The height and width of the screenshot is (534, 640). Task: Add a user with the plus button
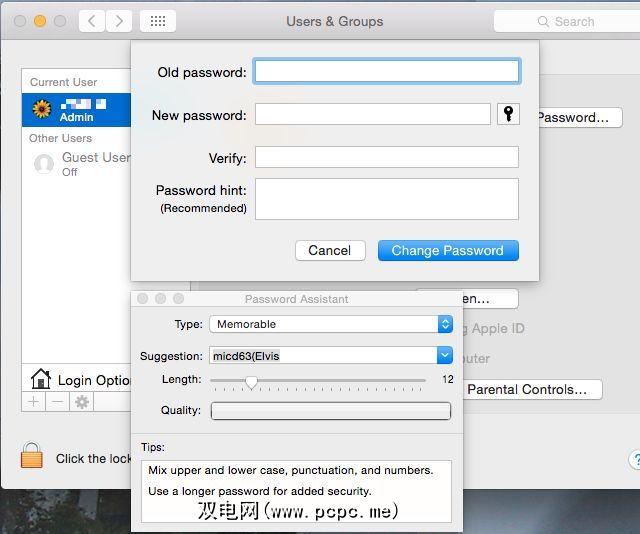[x=33, y=402]
